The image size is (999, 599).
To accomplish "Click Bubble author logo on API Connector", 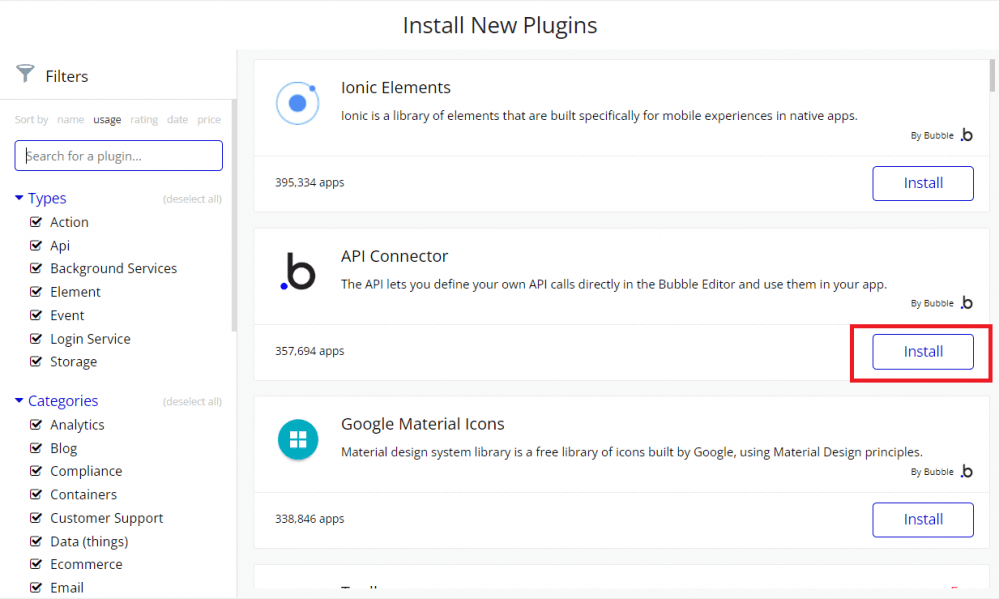I will (x=966, y=303).
